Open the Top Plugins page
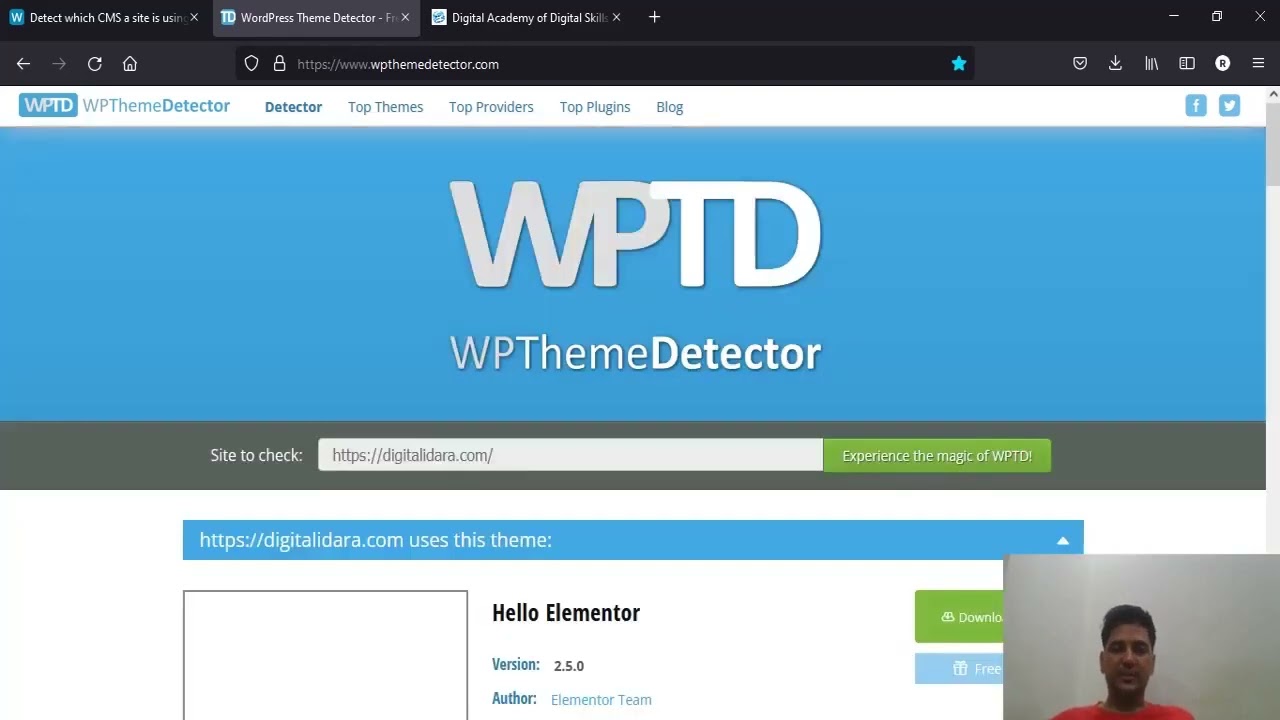The width and height of the screenshot is (1280, 720). (x=595, y=107)
